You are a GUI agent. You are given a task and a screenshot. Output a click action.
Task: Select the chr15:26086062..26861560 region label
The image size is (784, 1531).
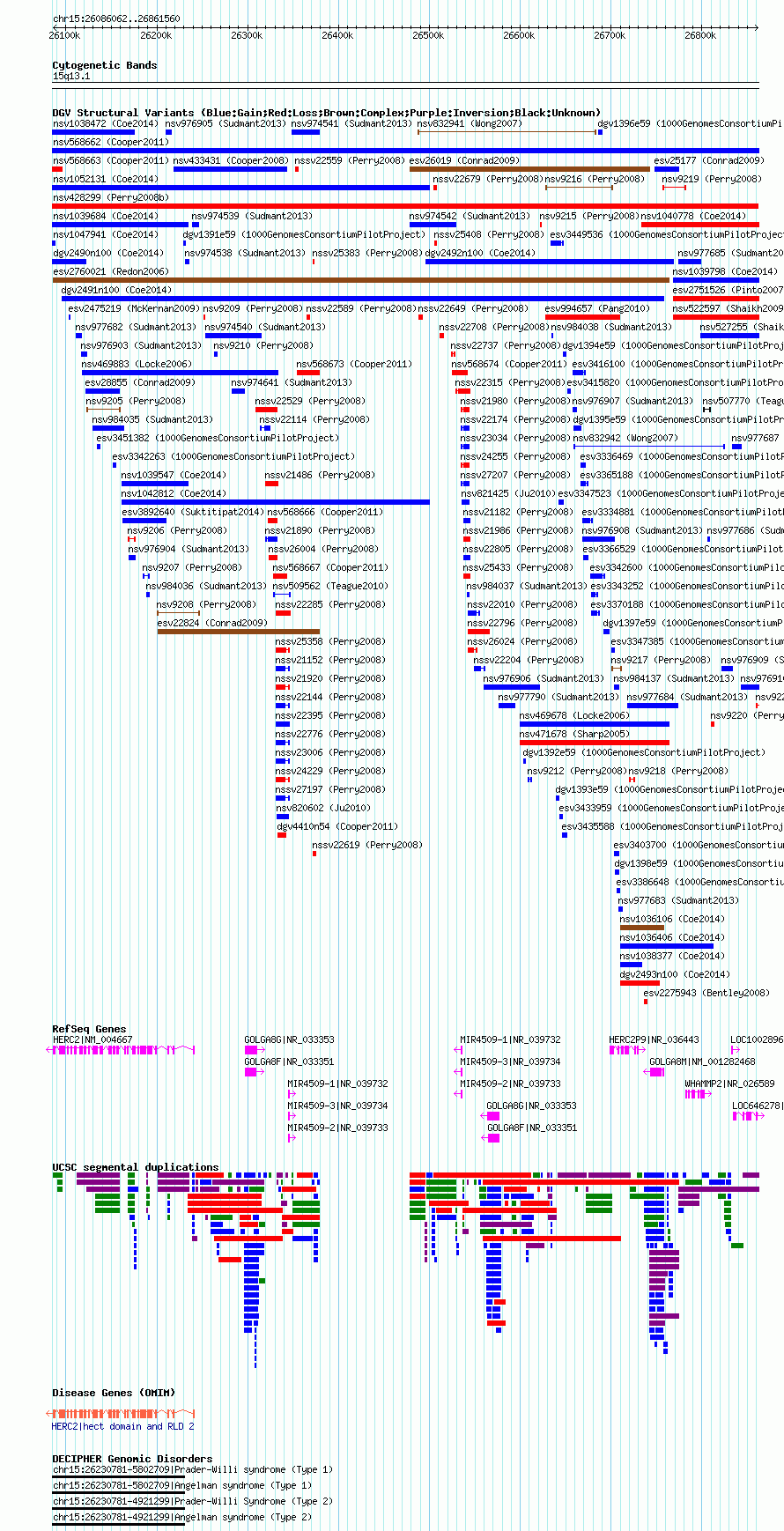(116, 18)
